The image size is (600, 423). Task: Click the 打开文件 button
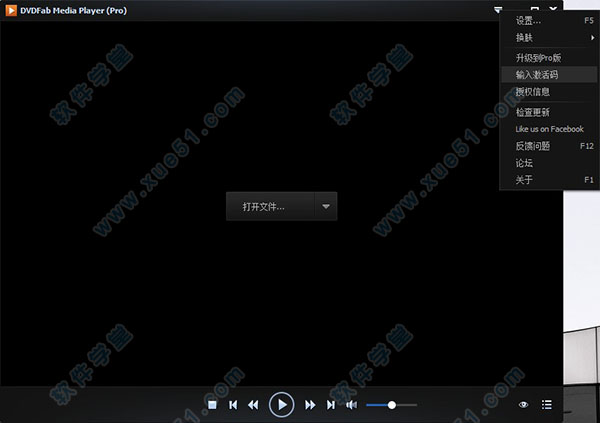pos(265,207)
